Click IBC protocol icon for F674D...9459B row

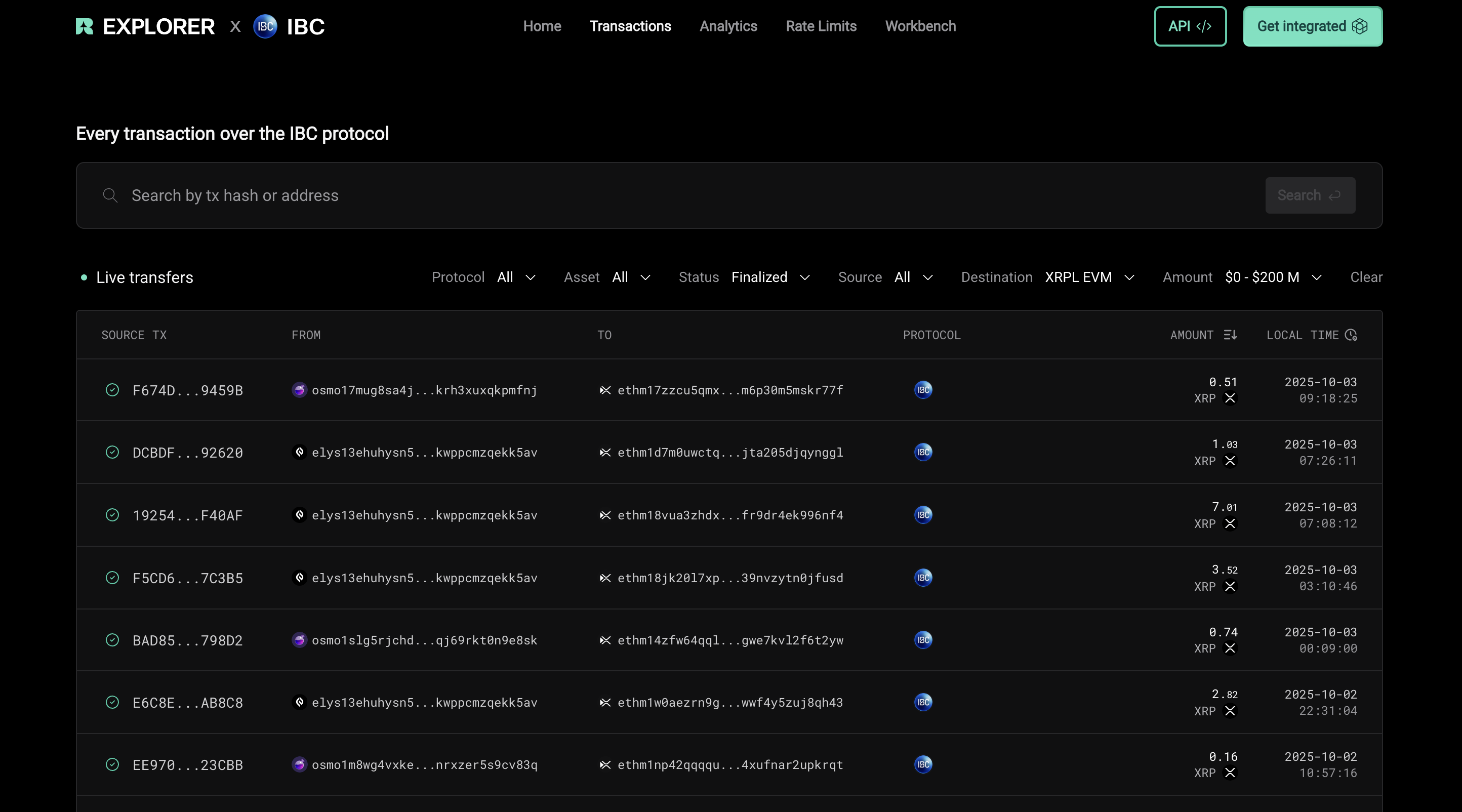923,390
